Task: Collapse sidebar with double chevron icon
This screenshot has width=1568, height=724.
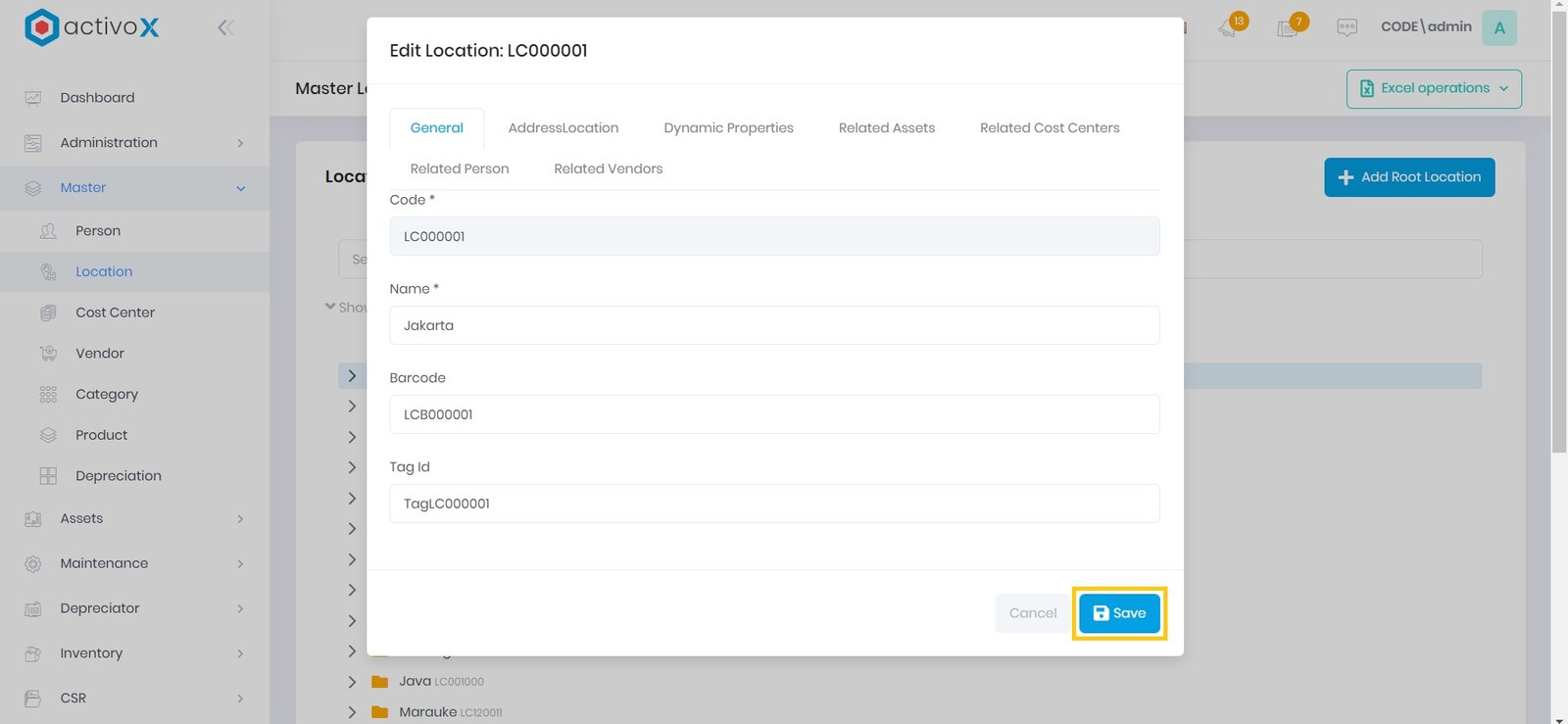Action: click(x=225, y=27)
